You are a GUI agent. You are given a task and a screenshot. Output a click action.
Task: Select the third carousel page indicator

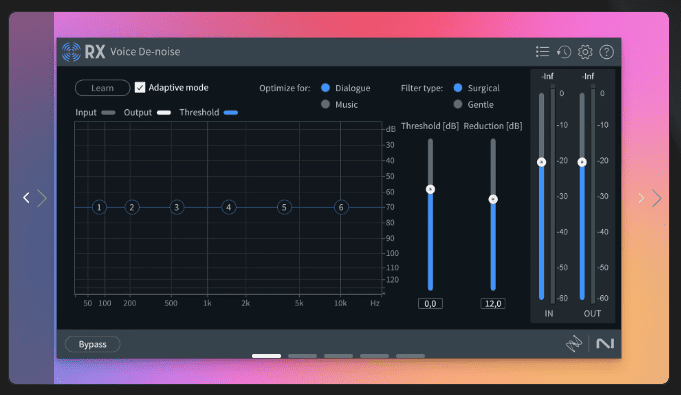click(x=338, y=356)
